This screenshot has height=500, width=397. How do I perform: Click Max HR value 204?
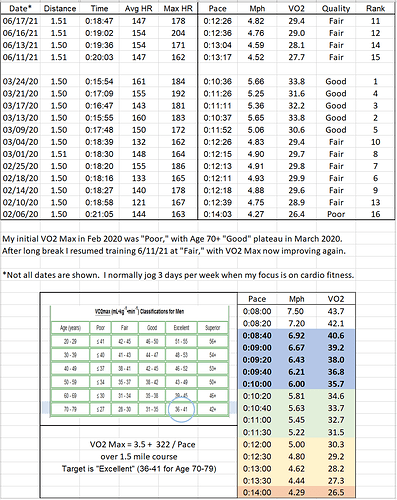point(178,33)
